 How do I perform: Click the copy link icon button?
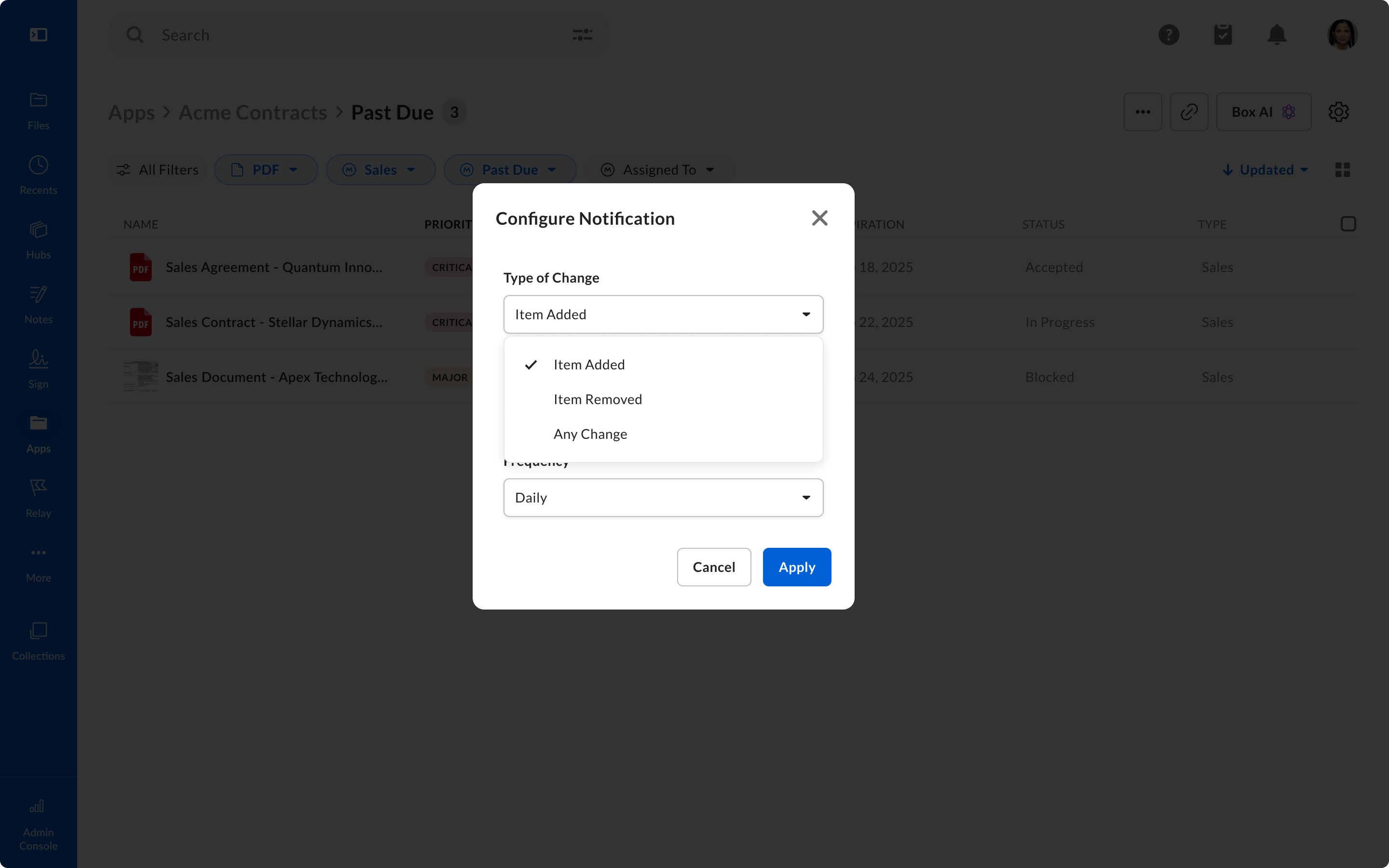(1189, 112)
